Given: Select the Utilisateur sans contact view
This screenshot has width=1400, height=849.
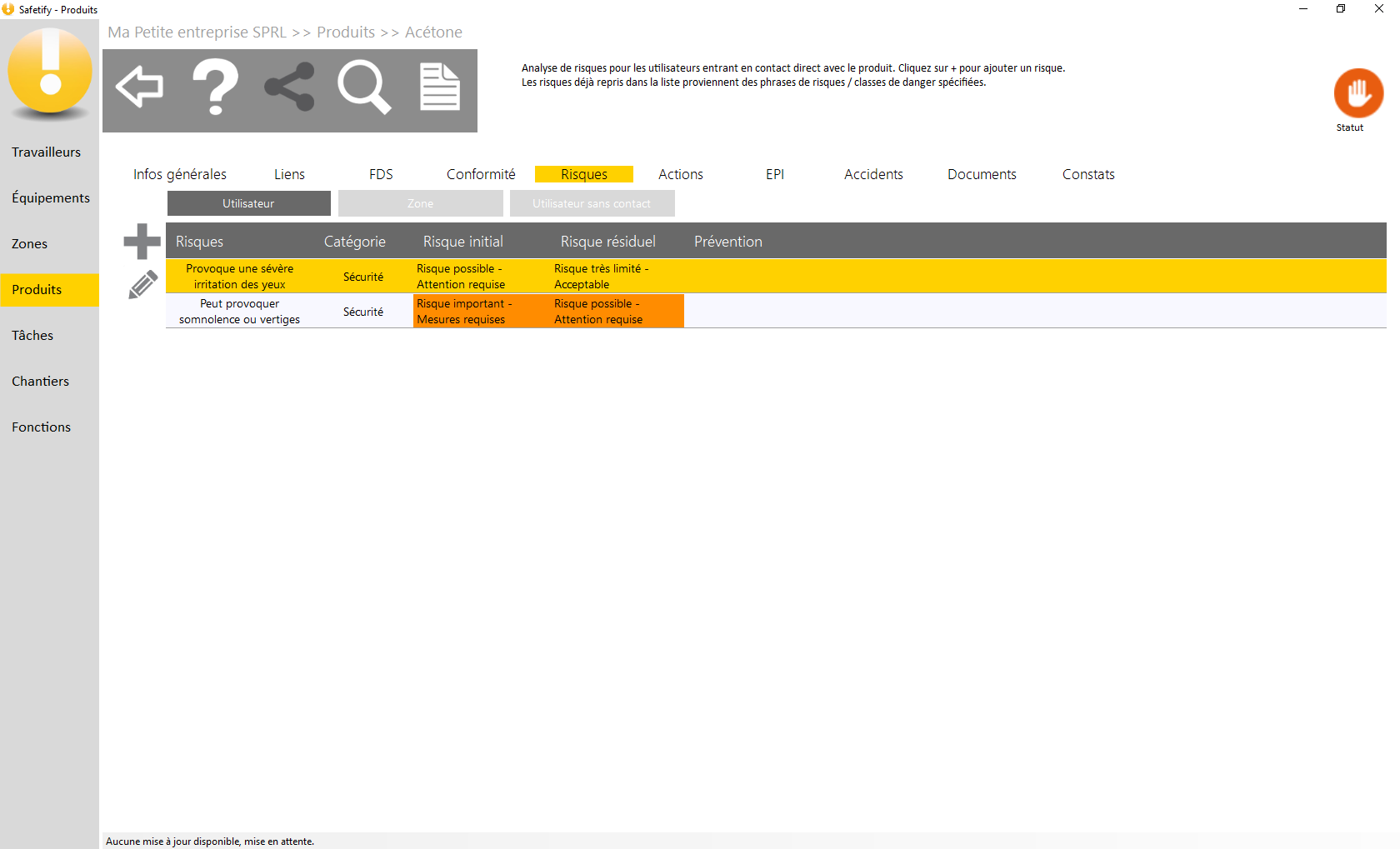Looking at the screenshot, I should point(592,203).
